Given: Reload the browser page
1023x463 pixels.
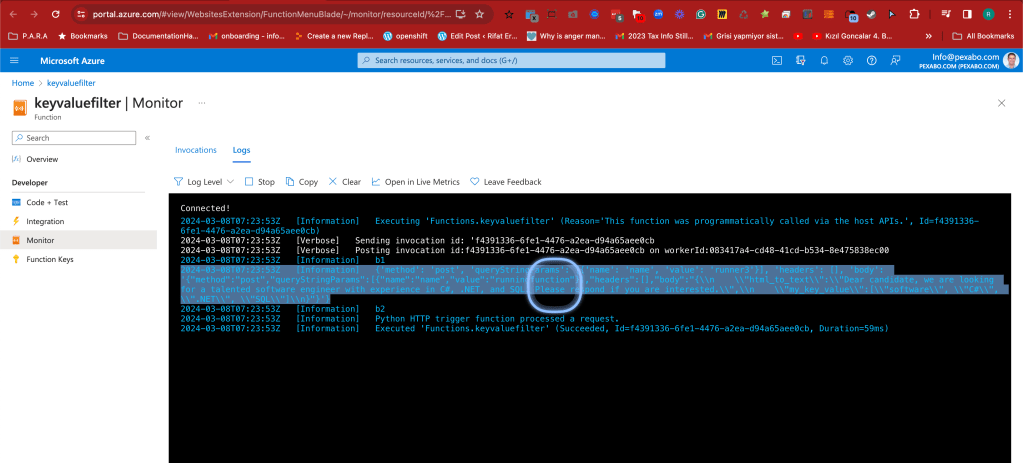Looking at the screenshot, I should point(55,14).
